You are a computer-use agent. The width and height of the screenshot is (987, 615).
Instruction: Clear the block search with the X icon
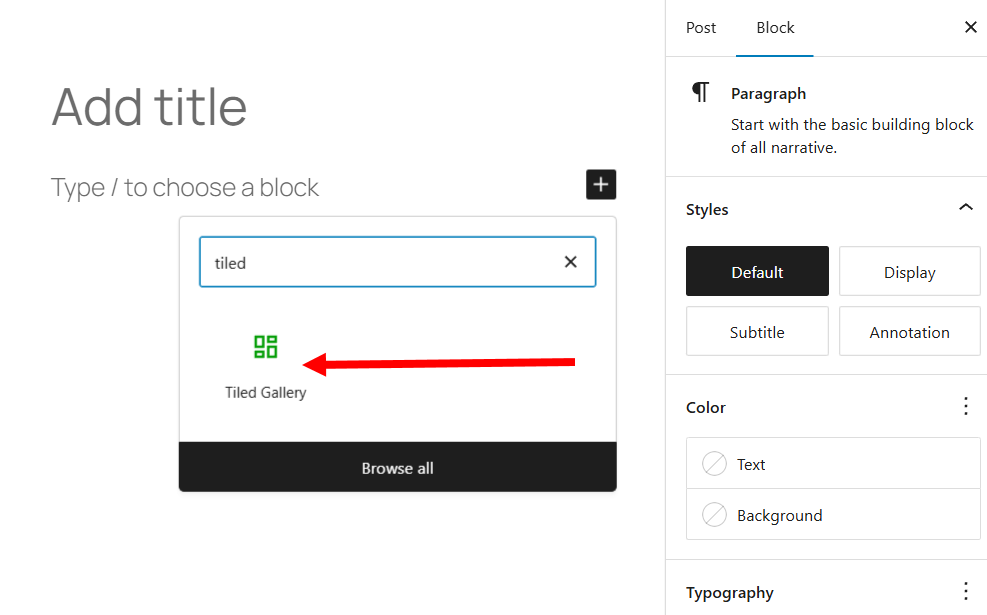tap(570, 262)
